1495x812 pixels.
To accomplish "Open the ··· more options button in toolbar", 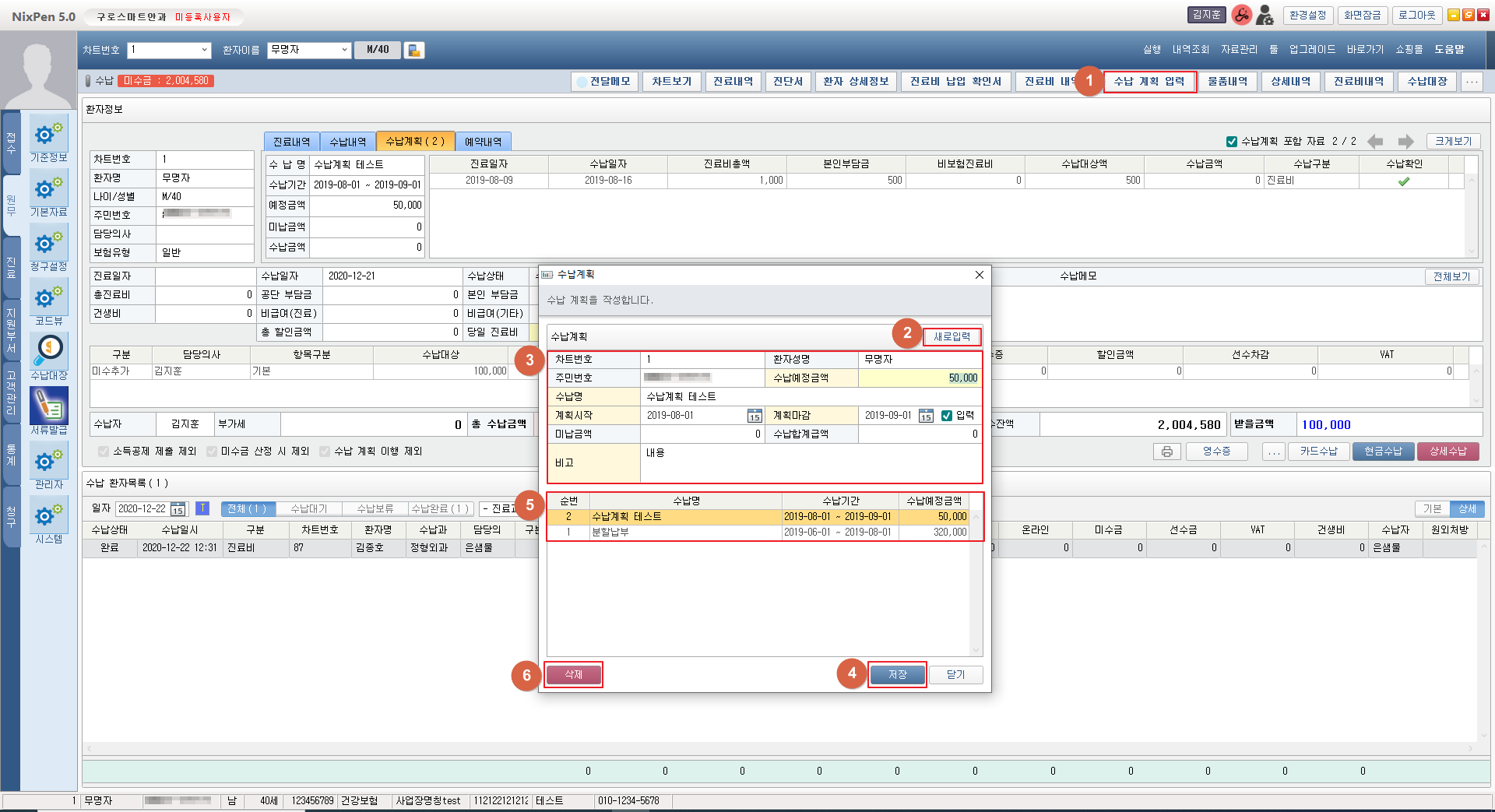I will 1471,81.
